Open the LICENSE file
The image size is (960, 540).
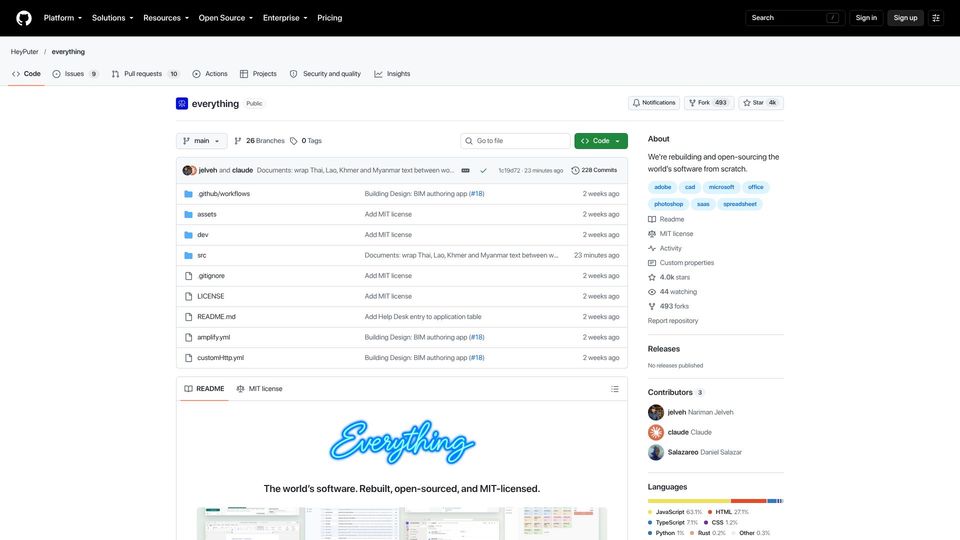(x=211, y=296)
